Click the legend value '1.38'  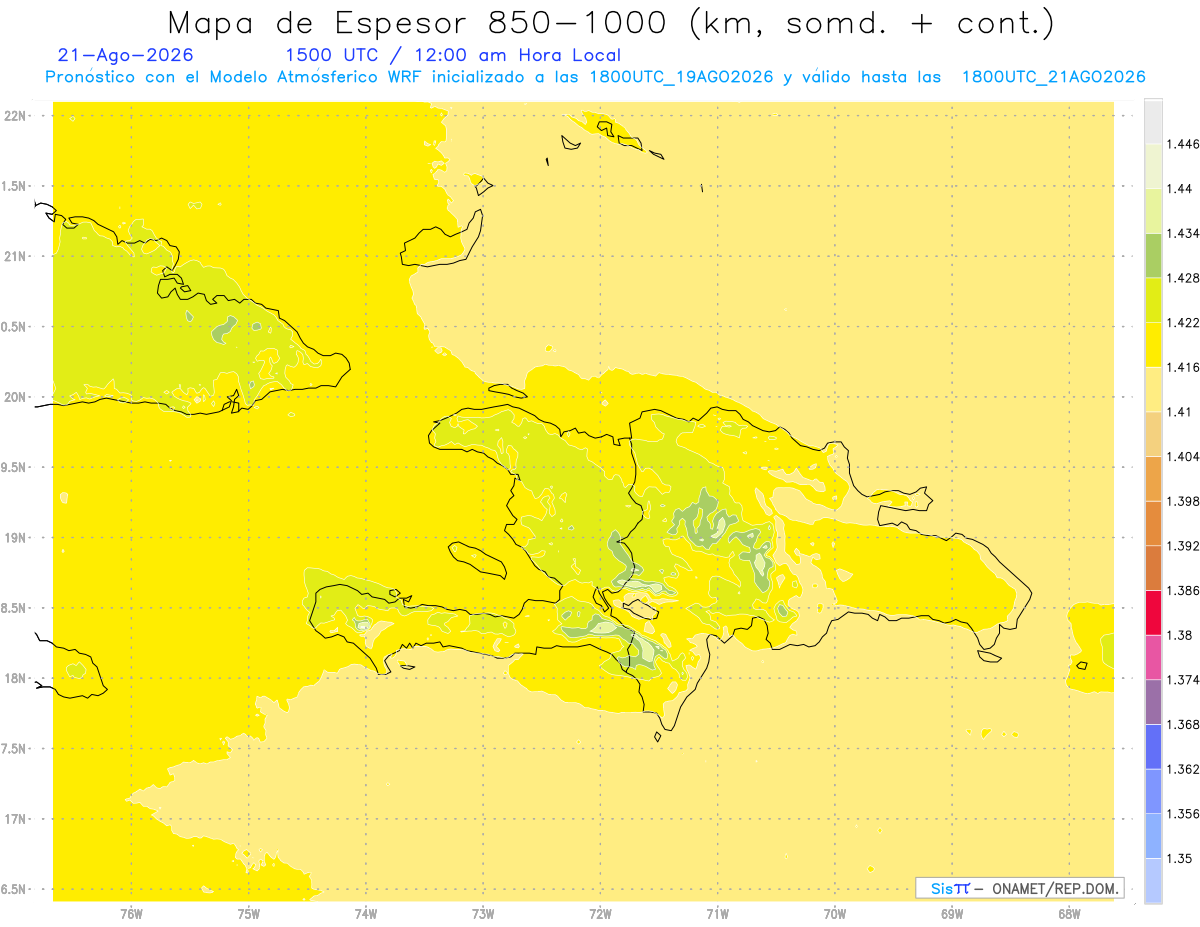tap(1179, 635)
